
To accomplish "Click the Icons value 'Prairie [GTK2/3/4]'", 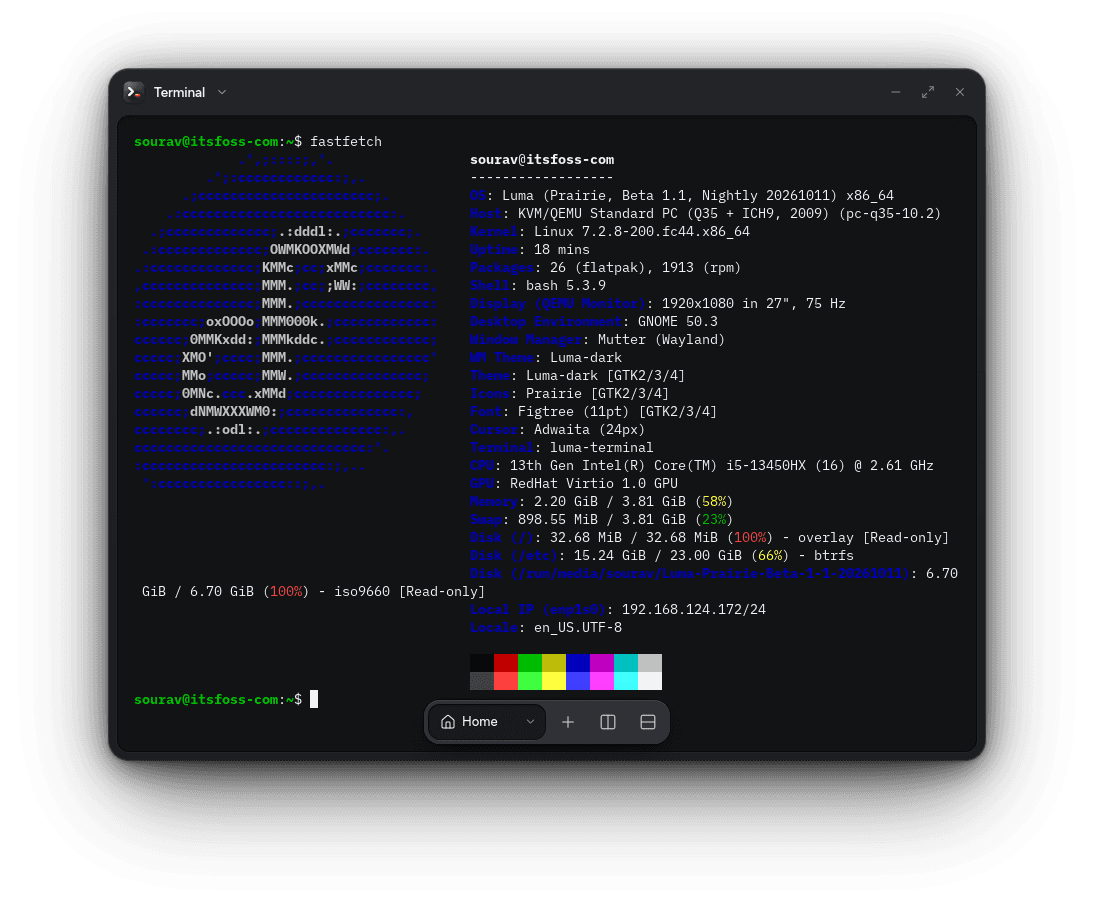I will (x=597, y=394).
